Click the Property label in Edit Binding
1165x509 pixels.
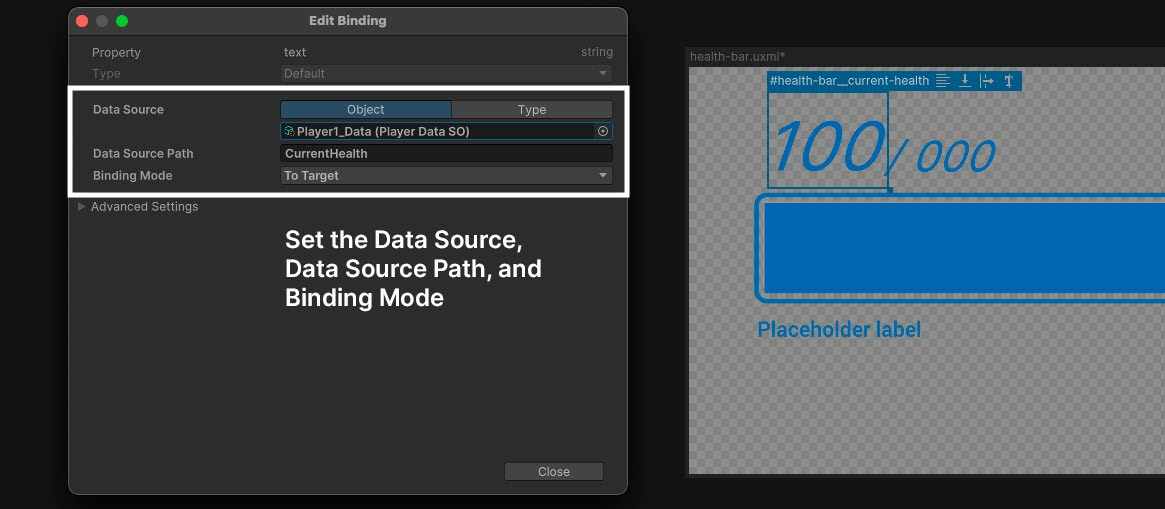(x=116, y=53)
